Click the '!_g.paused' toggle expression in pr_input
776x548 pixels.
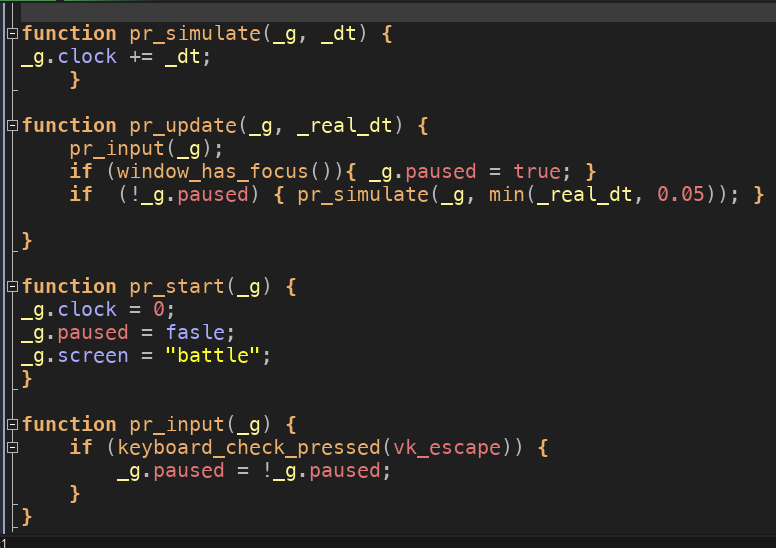[x=321, y=471]
